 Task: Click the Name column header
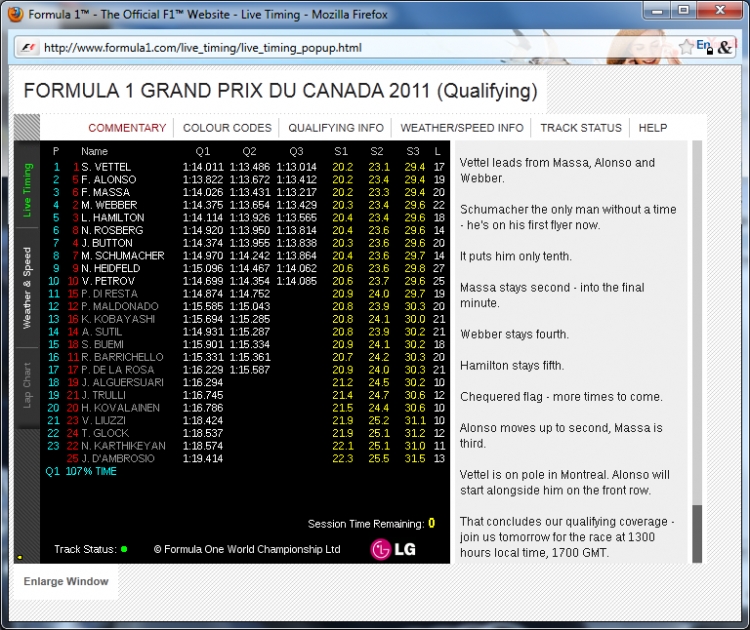pyautogui.click(x=94, y=152)
